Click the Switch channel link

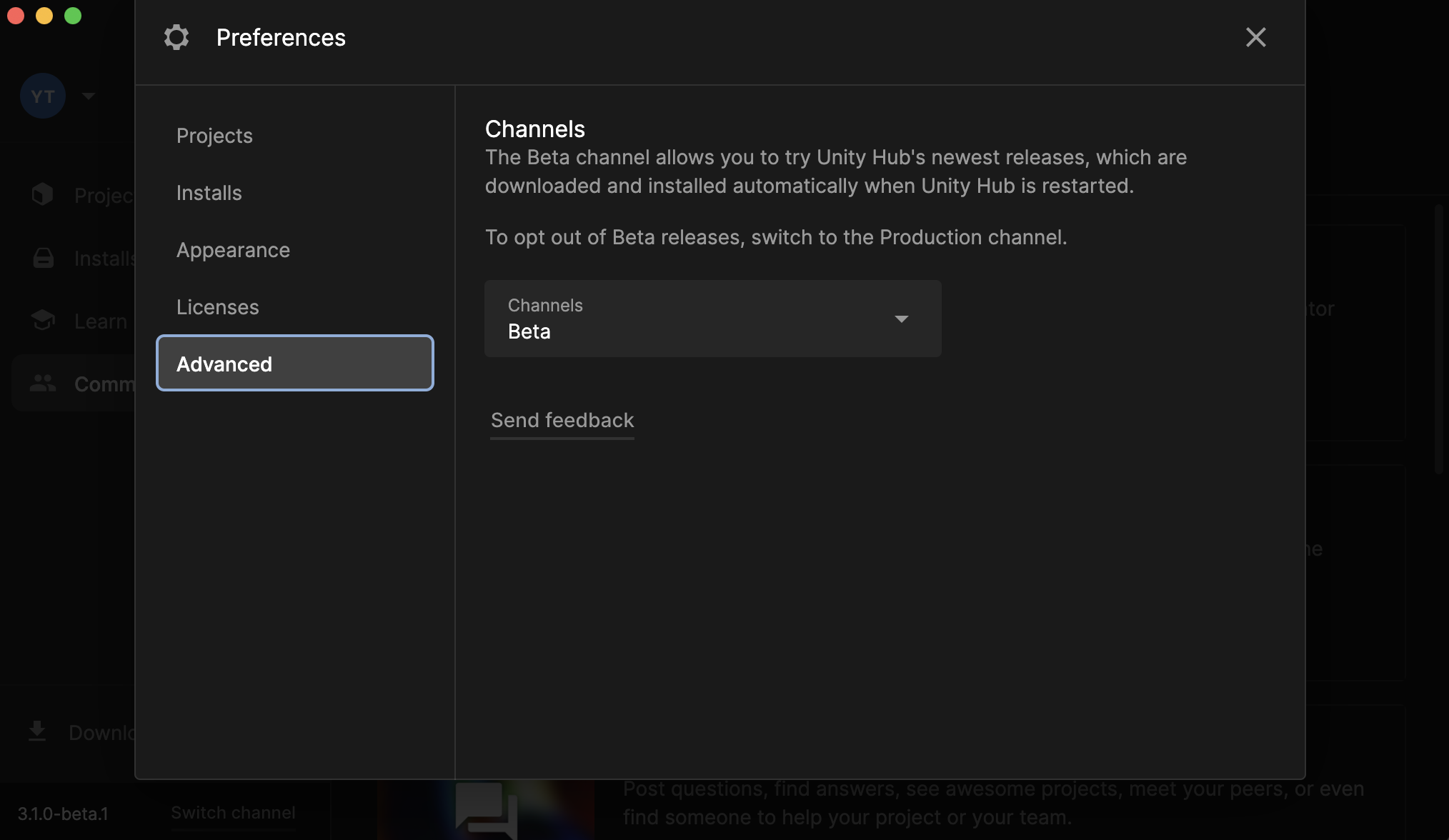[233, 813]
